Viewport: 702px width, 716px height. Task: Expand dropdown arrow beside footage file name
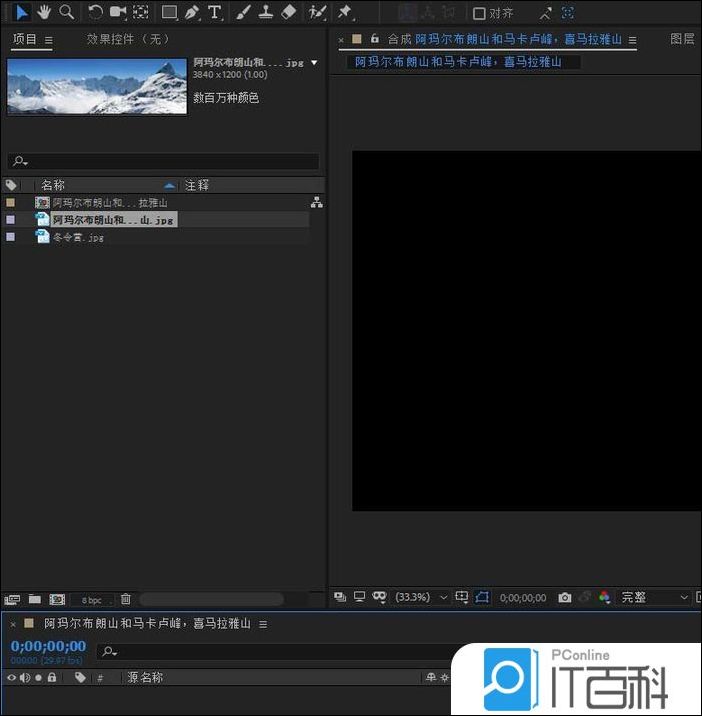coord(315,62)
